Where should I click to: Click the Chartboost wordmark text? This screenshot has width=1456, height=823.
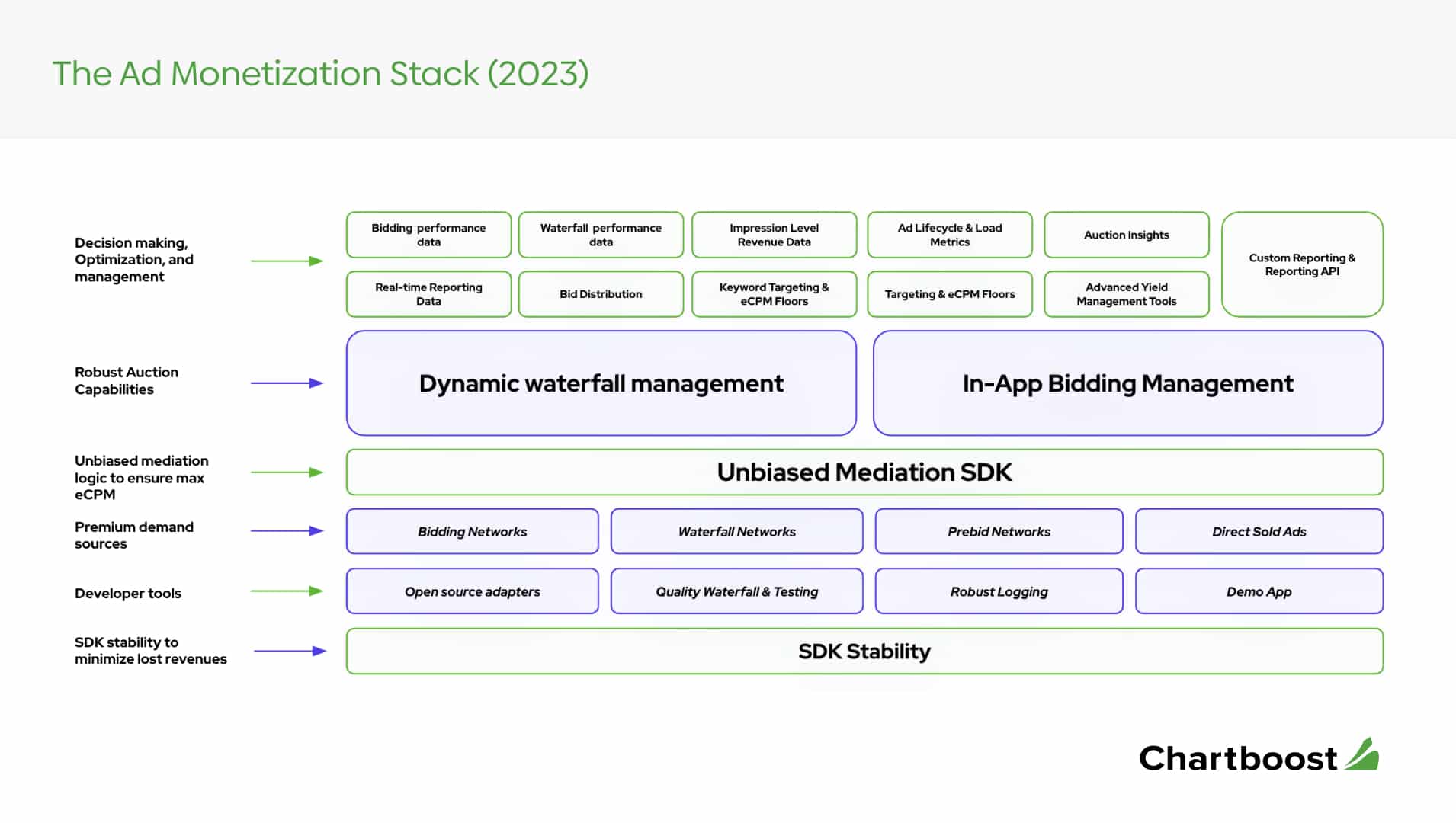click(x=1238, y=758)
